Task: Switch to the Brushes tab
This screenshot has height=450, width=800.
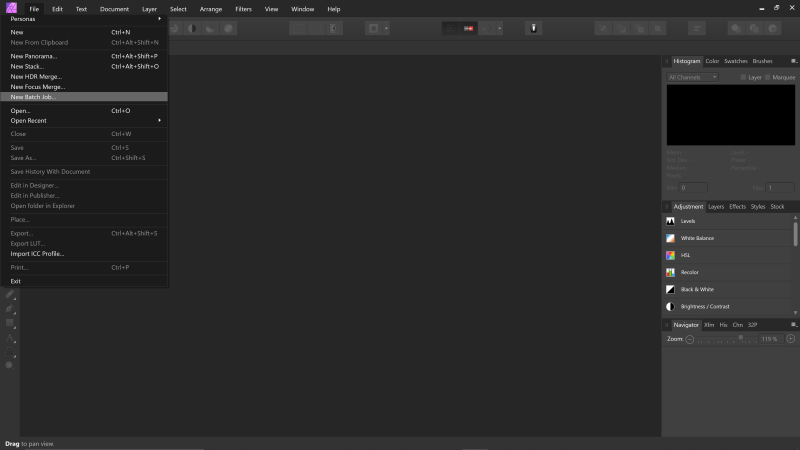Action: (762, 61)
